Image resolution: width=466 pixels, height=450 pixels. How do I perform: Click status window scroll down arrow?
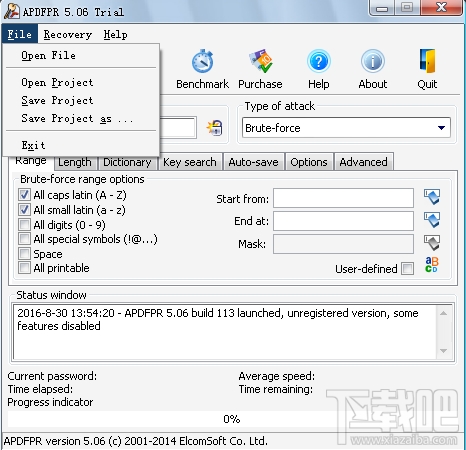click(x=444, y=351)
